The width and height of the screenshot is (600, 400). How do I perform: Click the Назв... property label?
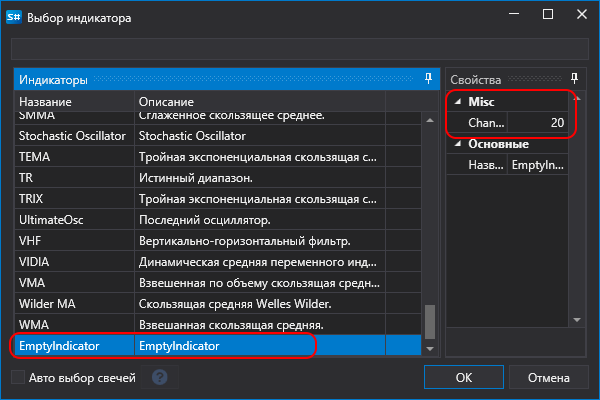(x=486, y=165)
